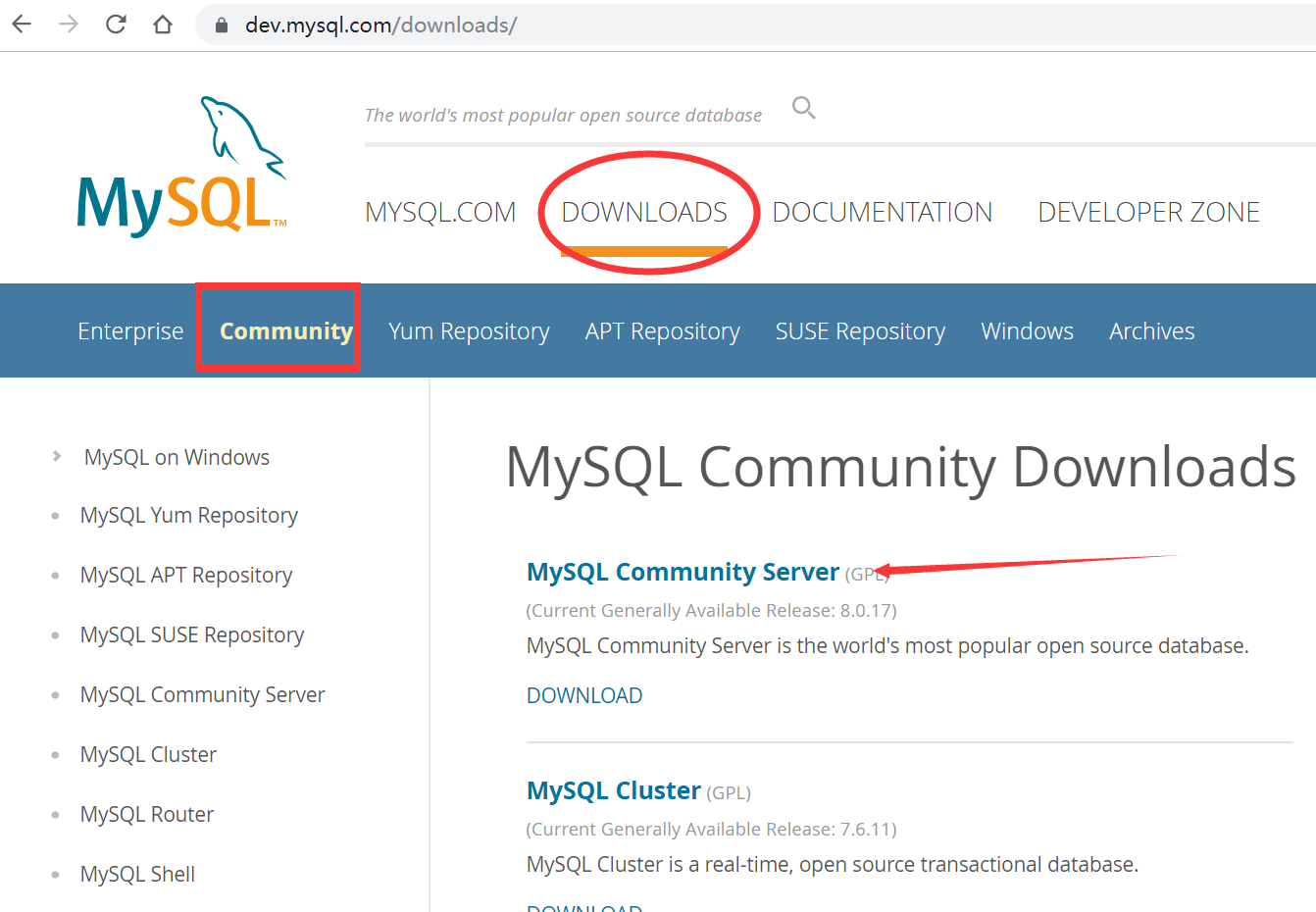Screen dimensions: 1316x912
Task: Open the Archives section
Action: (1151, 330)
